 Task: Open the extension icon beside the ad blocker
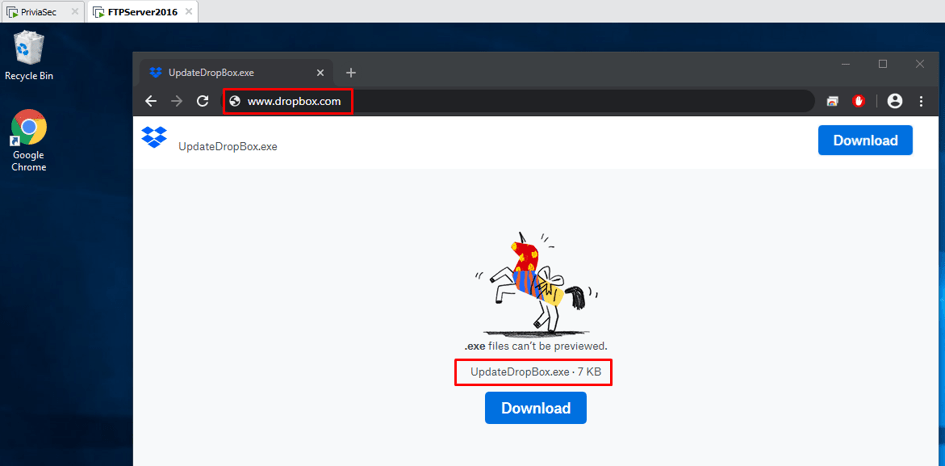832,101
